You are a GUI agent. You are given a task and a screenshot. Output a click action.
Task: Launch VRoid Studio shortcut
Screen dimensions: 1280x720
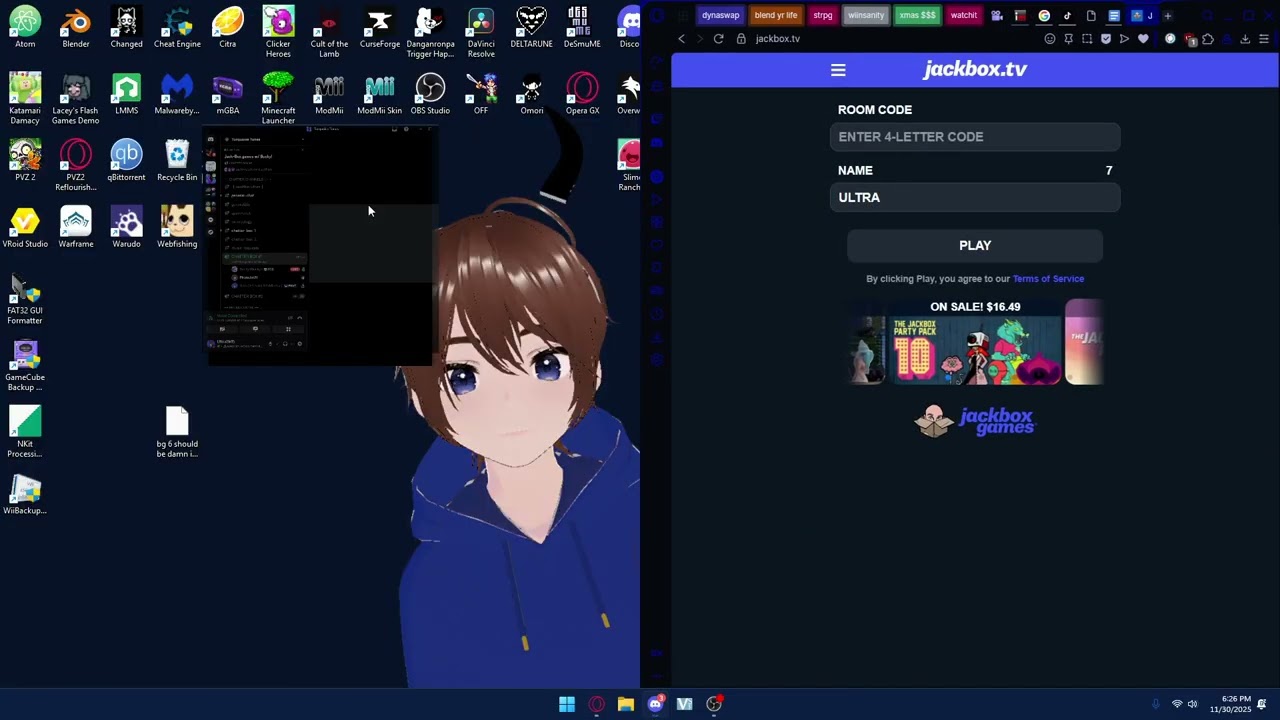point(25,228)
